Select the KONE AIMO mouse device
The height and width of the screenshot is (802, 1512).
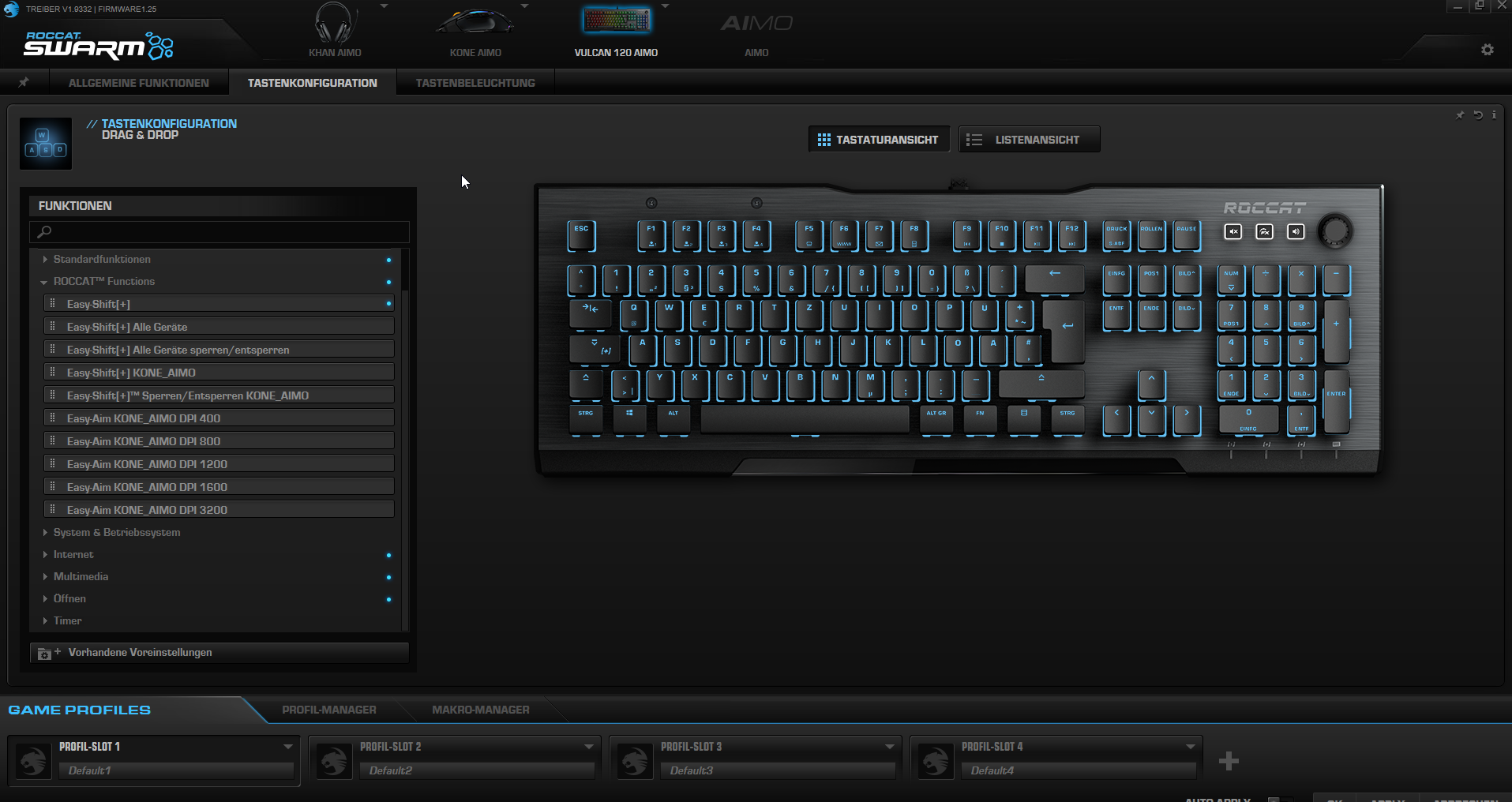[475, 30]
